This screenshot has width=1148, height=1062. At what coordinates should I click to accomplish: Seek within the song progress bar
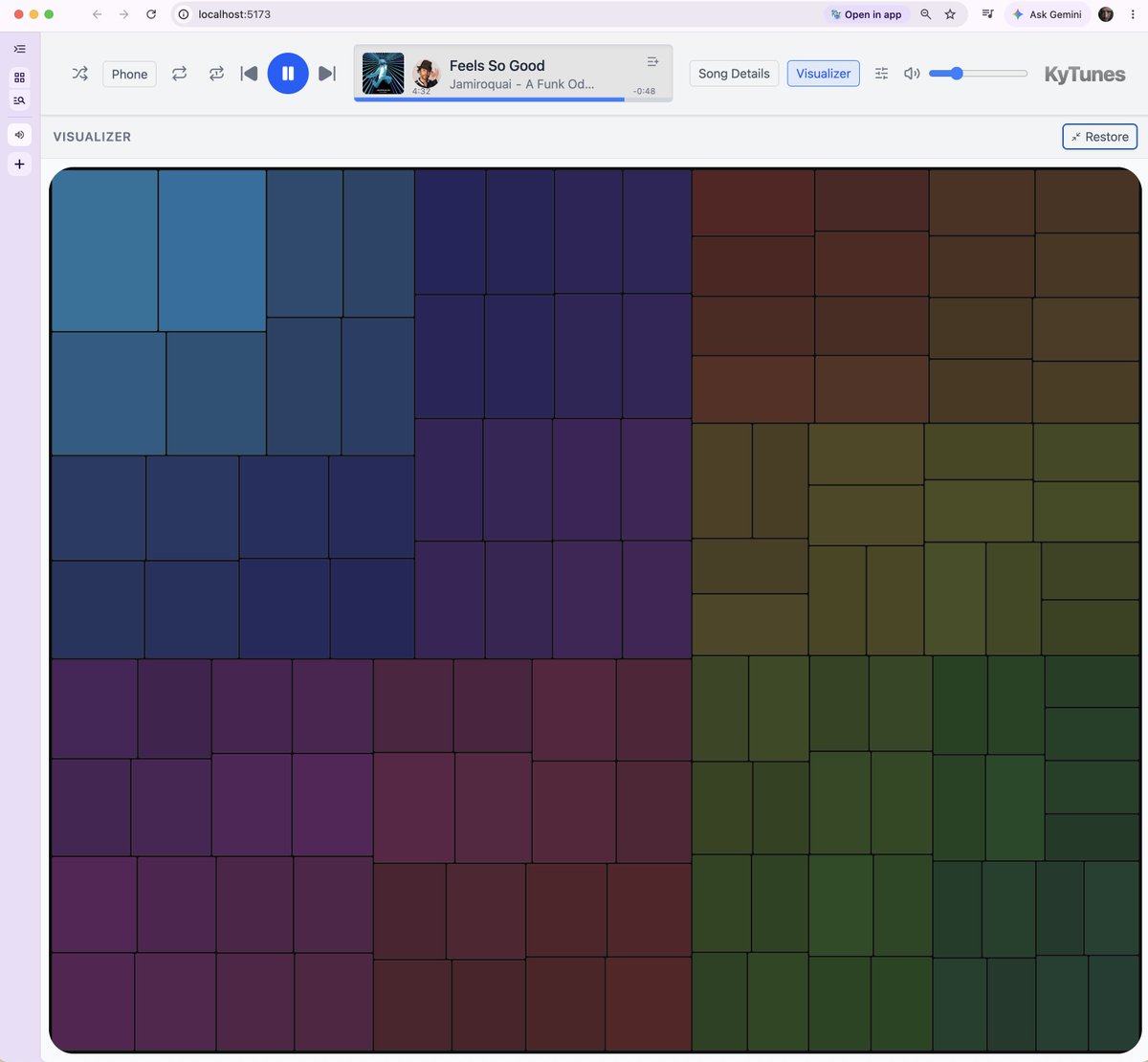pos(513,99)
